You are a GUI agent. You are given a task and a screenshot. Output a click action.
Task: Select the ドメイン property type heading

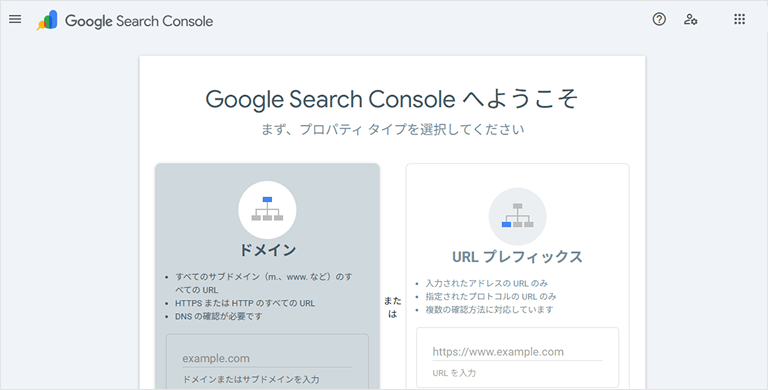pyautogui.click(x=267, y=250)
